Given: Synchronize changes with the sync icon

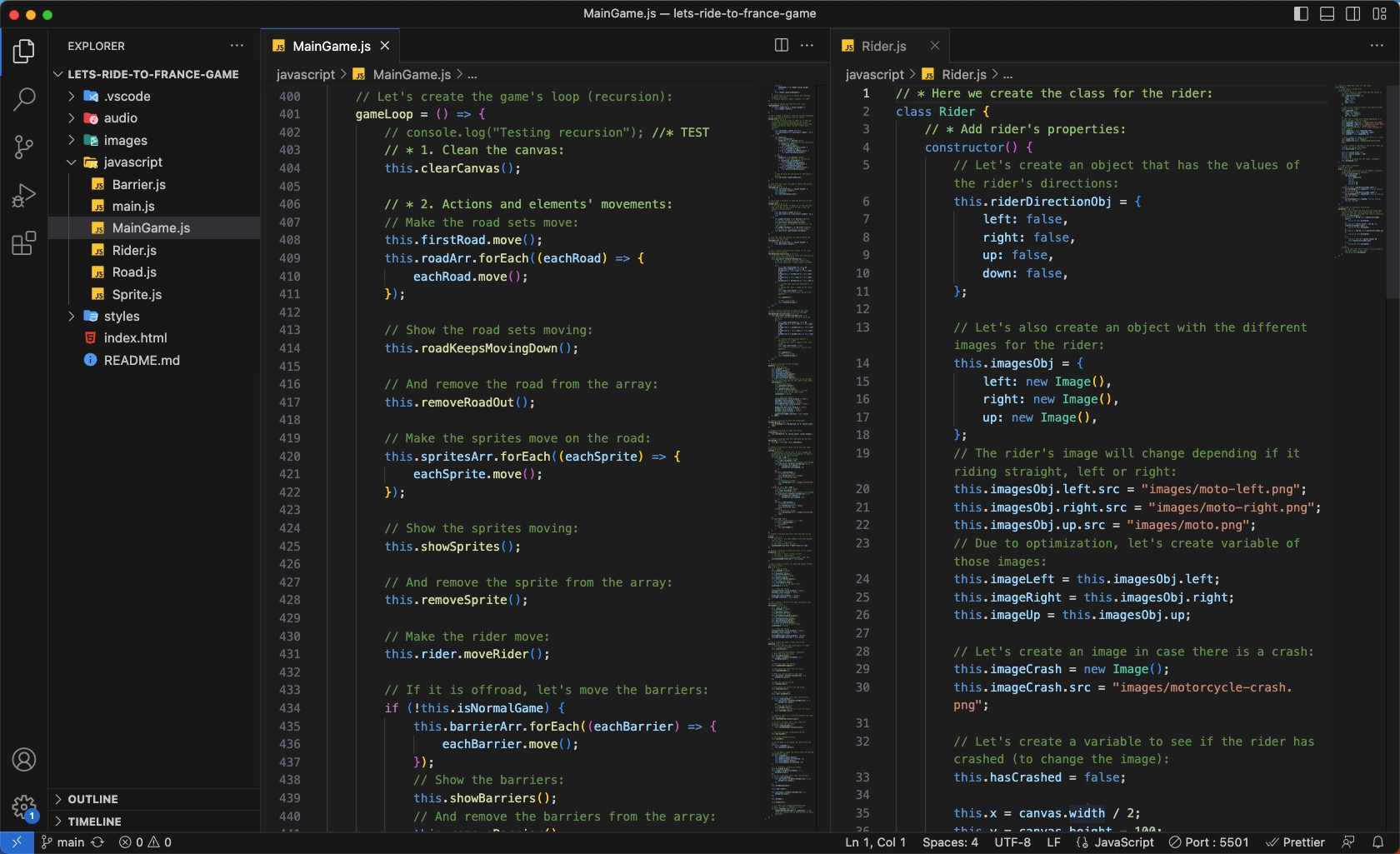Looking at the screenshot, I should 97,842.
